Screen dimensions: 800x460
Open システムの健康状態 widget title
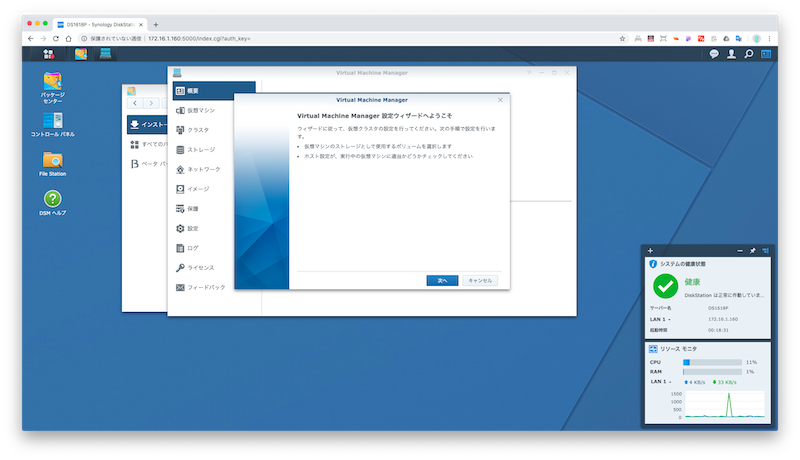[x=683, y=264]
